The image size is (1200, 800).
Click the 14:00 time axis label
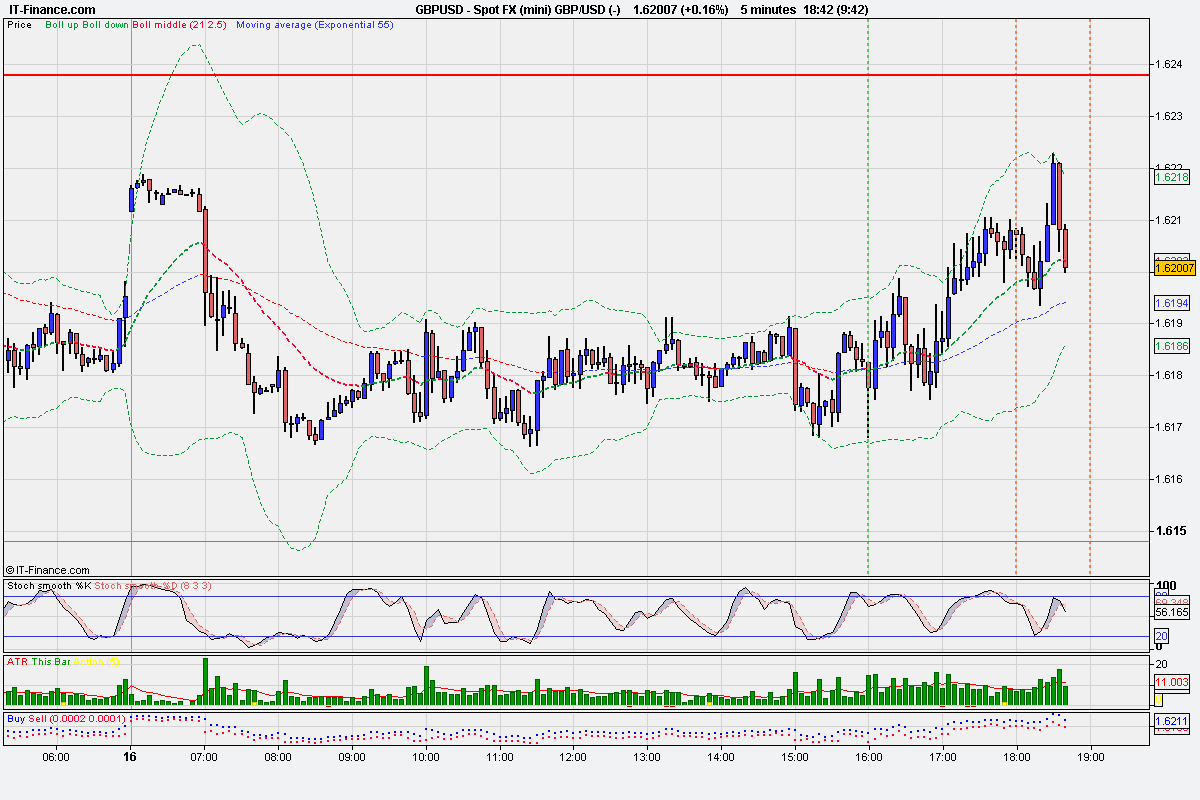pyautogui.click(x=721, y=757)
